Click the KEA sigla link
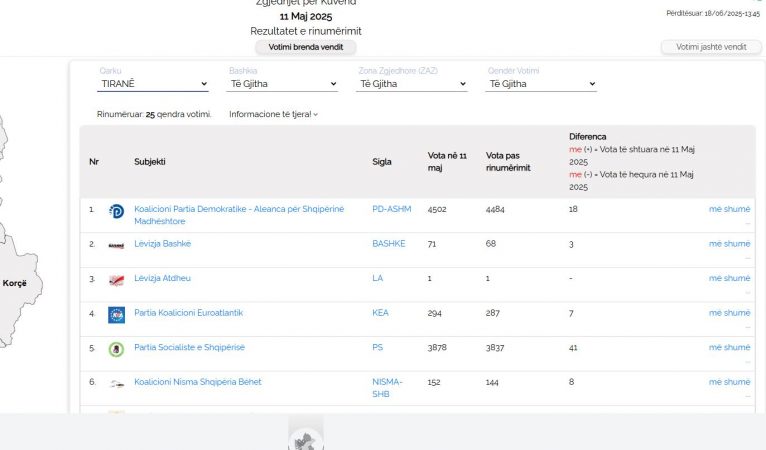This screenshot has height=450, width=766. (x=381, y=313)
